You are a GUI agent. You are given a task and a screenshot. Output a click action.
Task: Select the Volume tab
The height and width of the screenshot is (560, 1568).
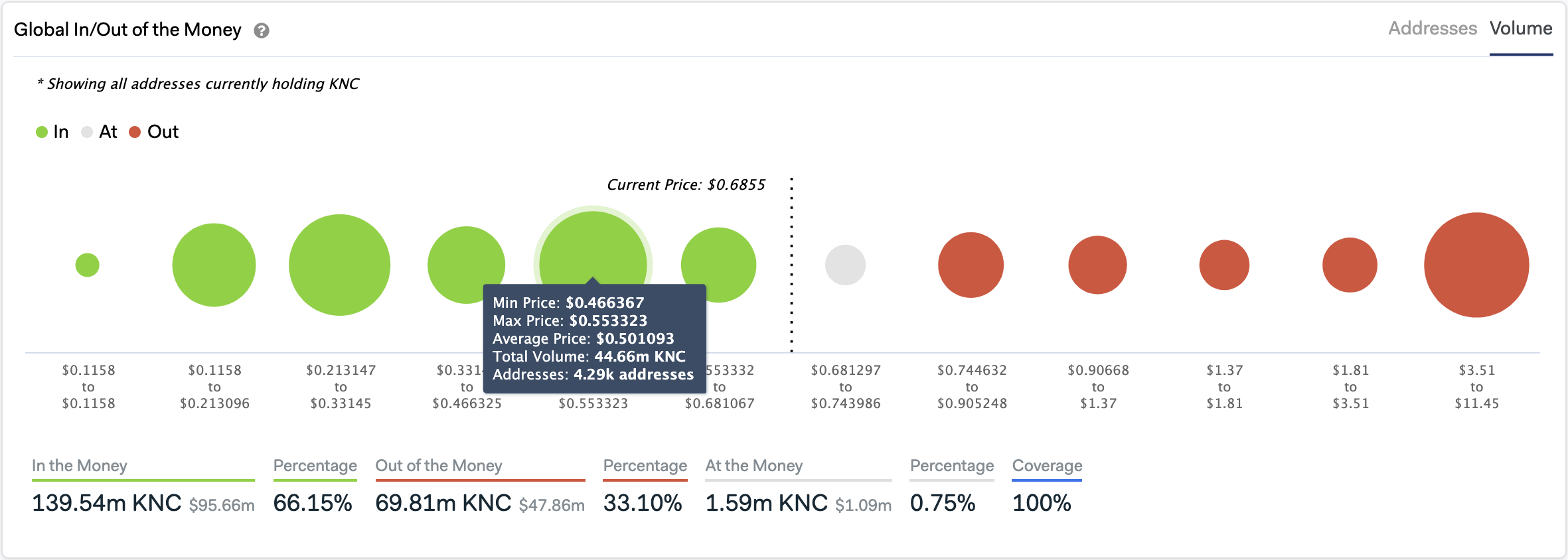click(x=1521, y=29)
